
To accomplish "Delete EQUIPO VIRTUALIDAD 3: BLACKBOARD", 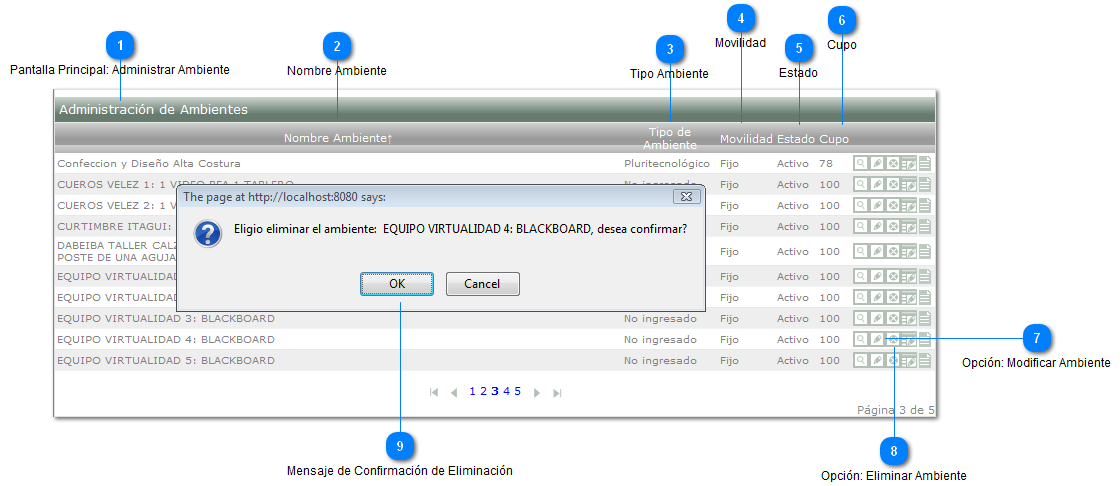I will click(892, 318).
